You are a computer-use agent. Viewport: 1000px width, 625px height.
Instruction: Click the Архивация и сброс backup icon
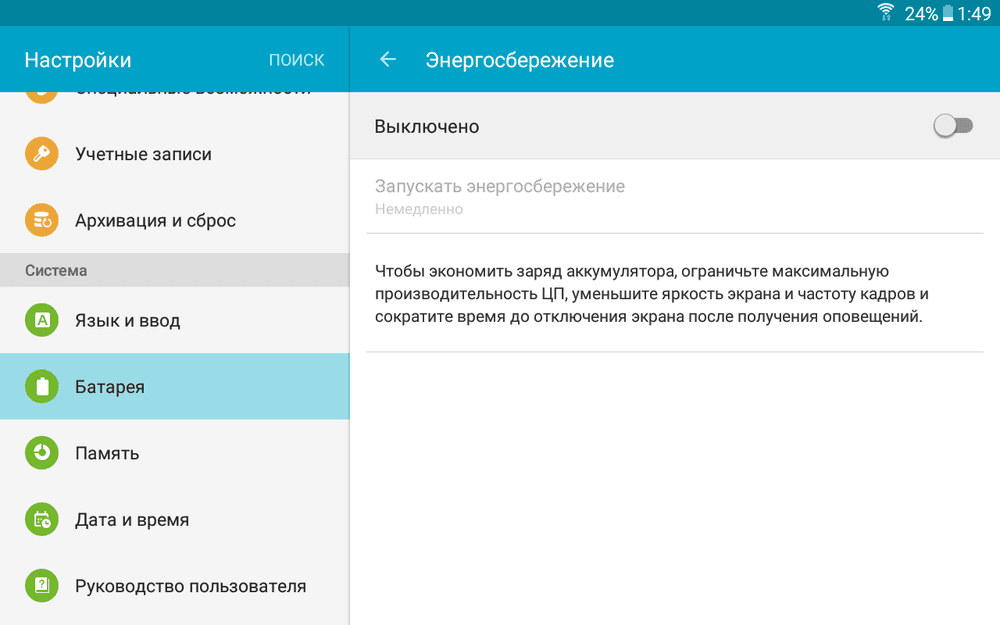[41, 220]
